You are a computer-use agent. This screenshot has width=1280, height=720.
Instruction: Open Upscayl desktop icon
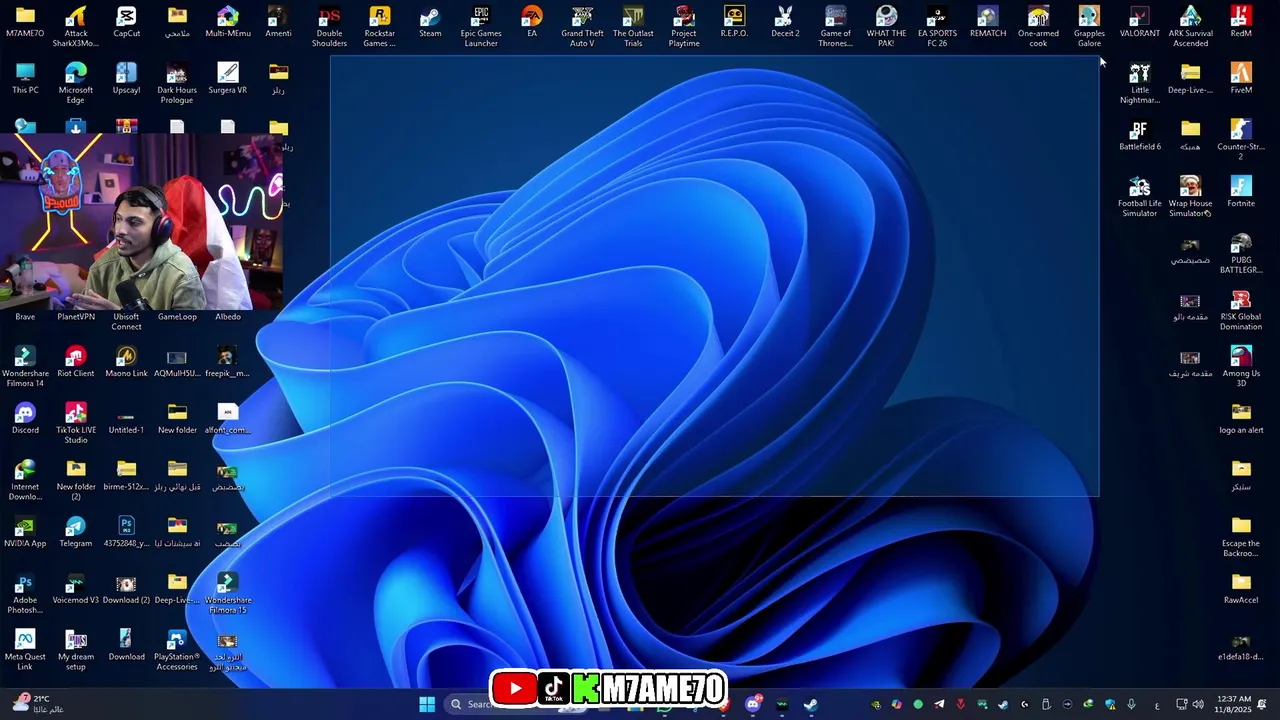point(126,79)
